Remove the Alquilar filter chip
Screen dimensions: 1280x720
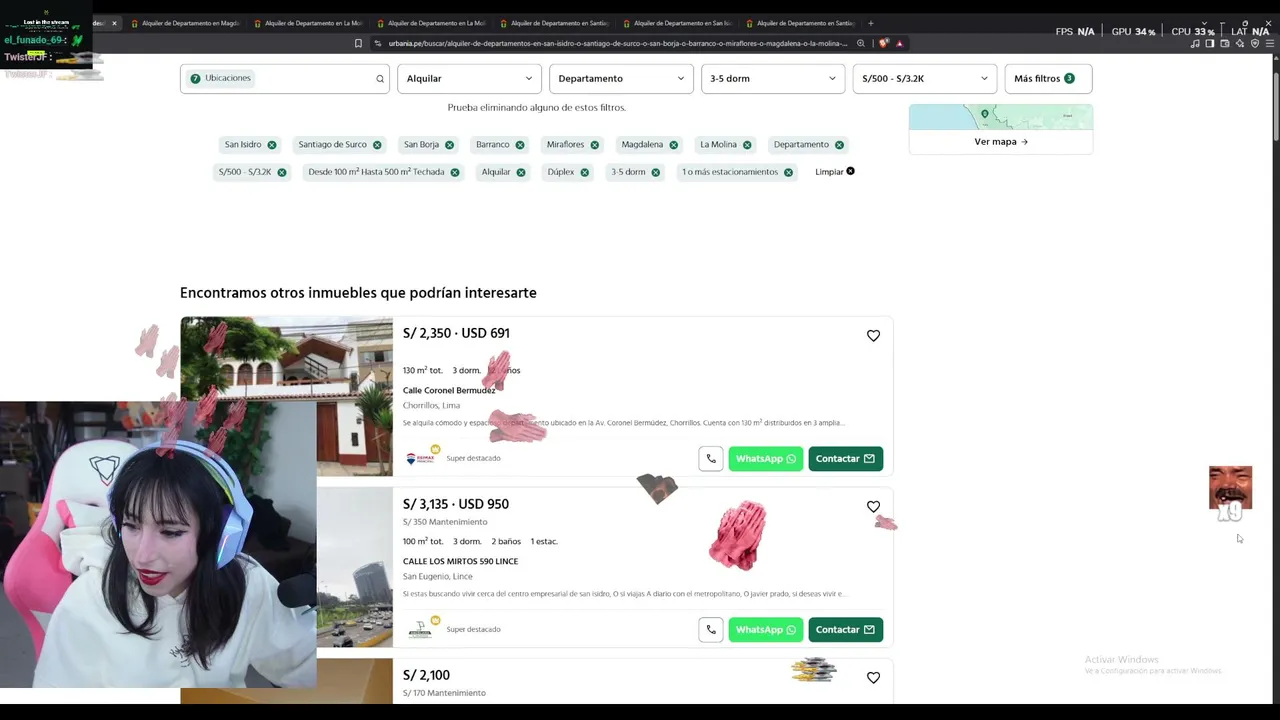click(x=521, y=172)
